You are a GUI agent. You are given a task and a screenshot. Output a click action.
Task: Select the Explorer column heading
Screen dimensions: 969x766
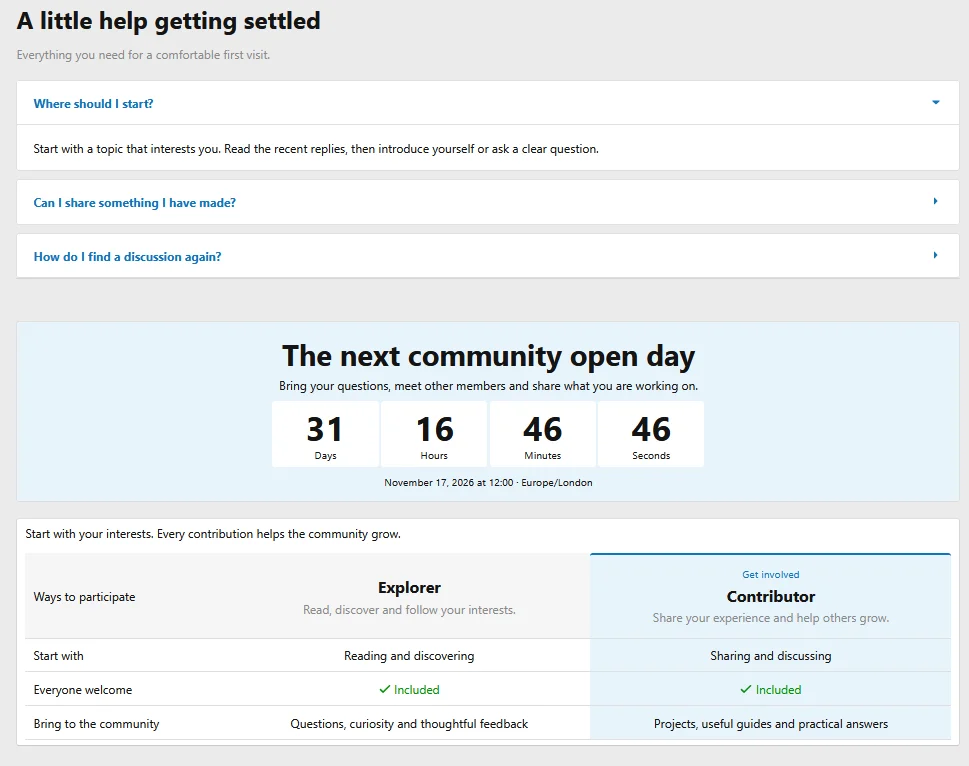(x=409, y=587)
